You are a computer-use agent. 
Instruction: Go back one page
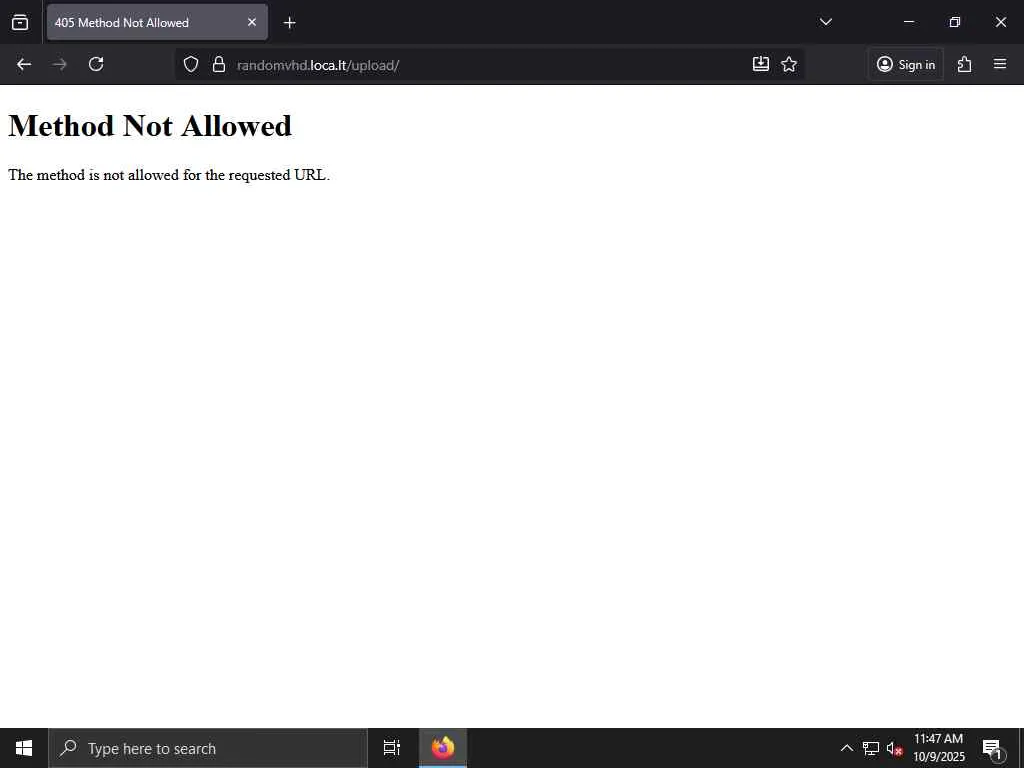(x=24, y=64)
